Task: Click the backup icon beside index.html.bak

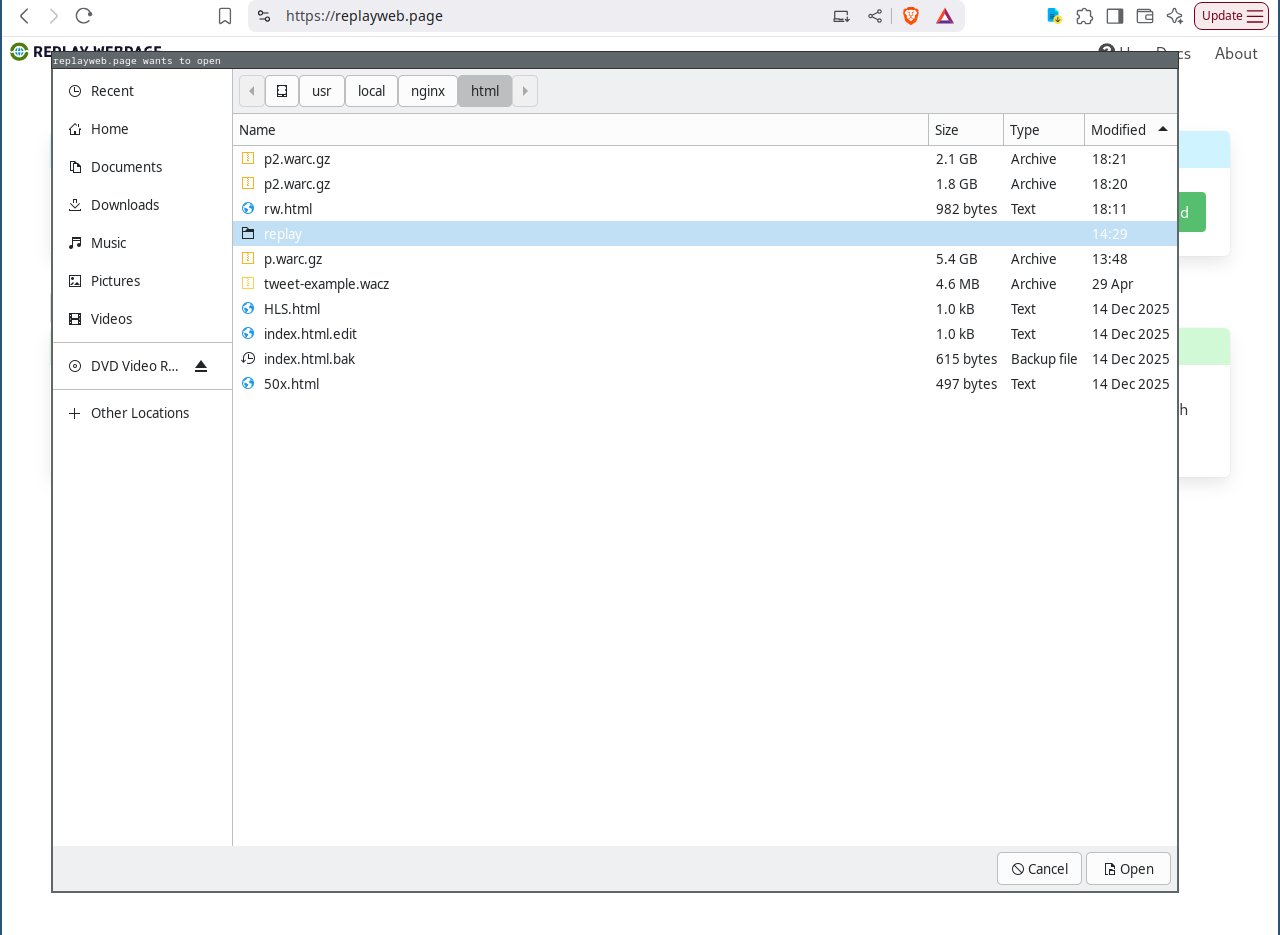Action: coord(248,358)
